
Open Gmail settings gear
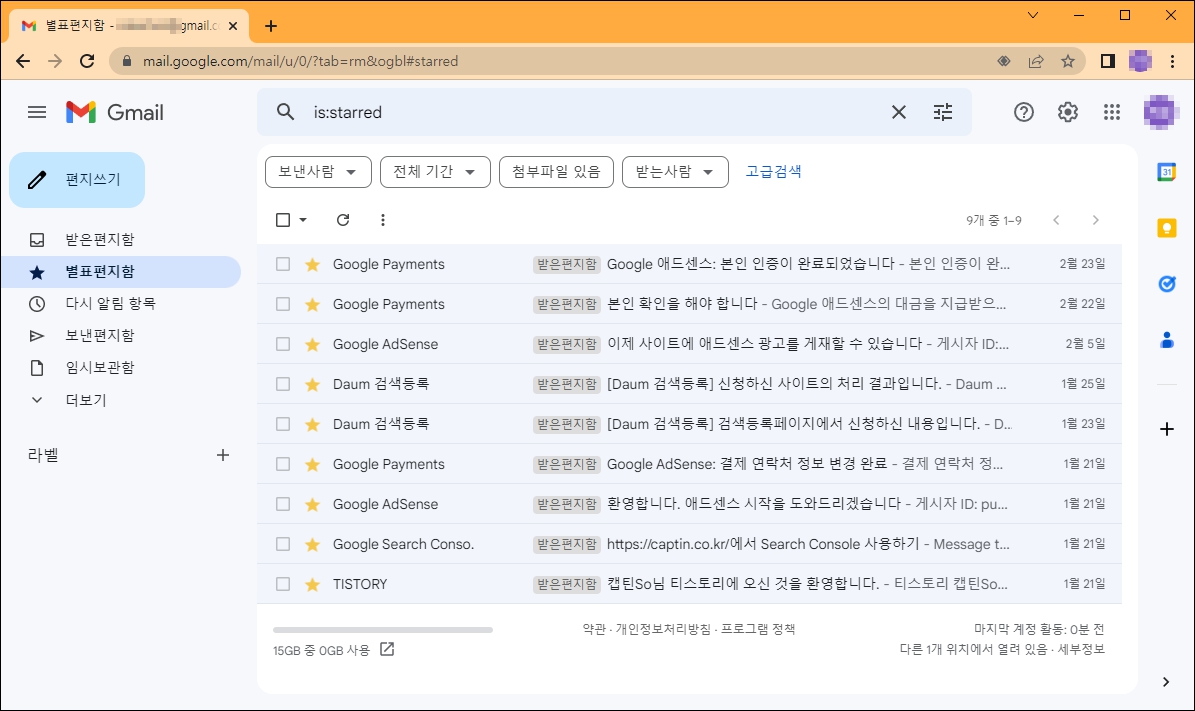coord(1068,112)
